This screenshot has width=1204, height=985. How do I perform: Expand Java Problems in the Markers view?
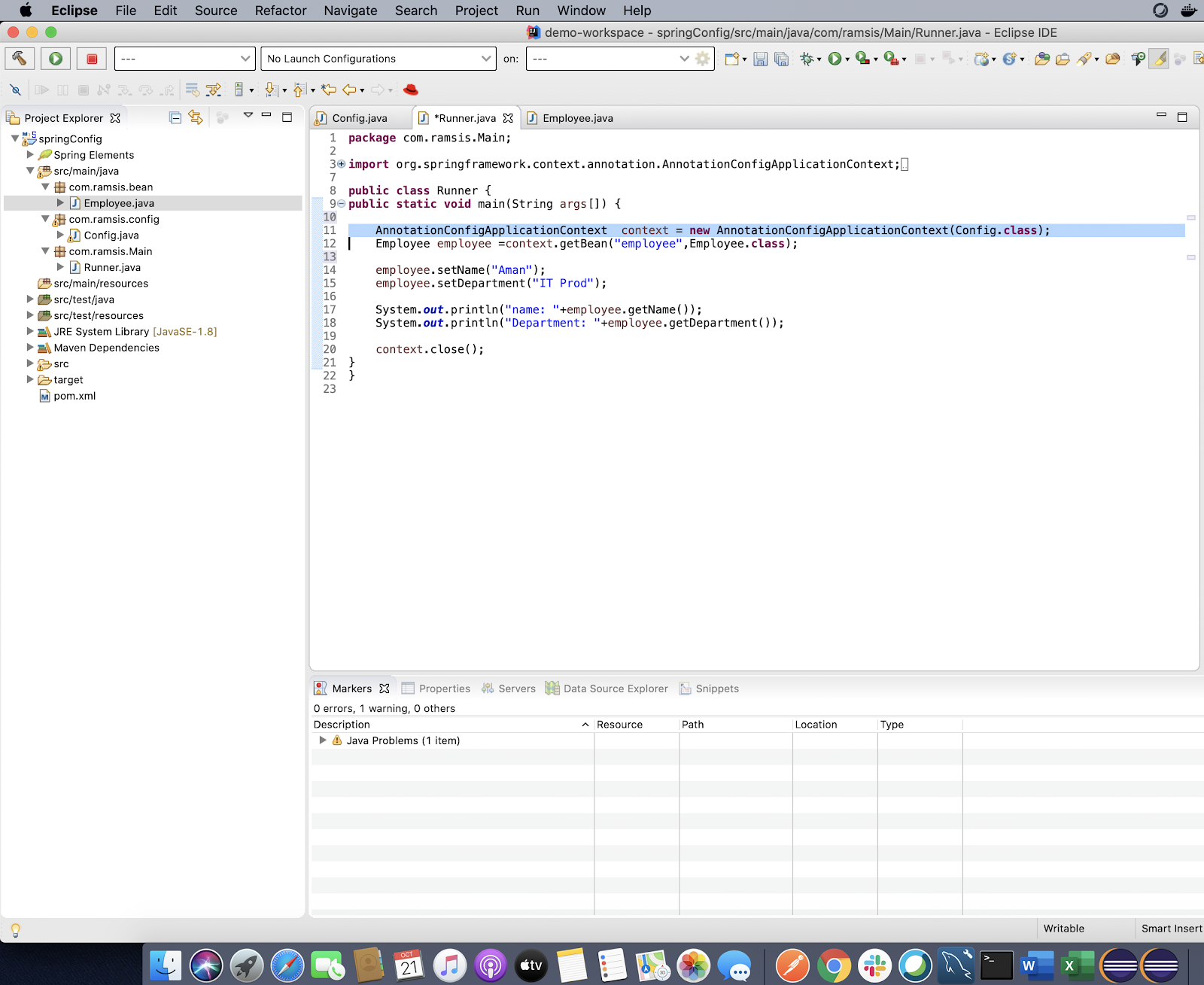pyautogui.click(x=323, y=740)
